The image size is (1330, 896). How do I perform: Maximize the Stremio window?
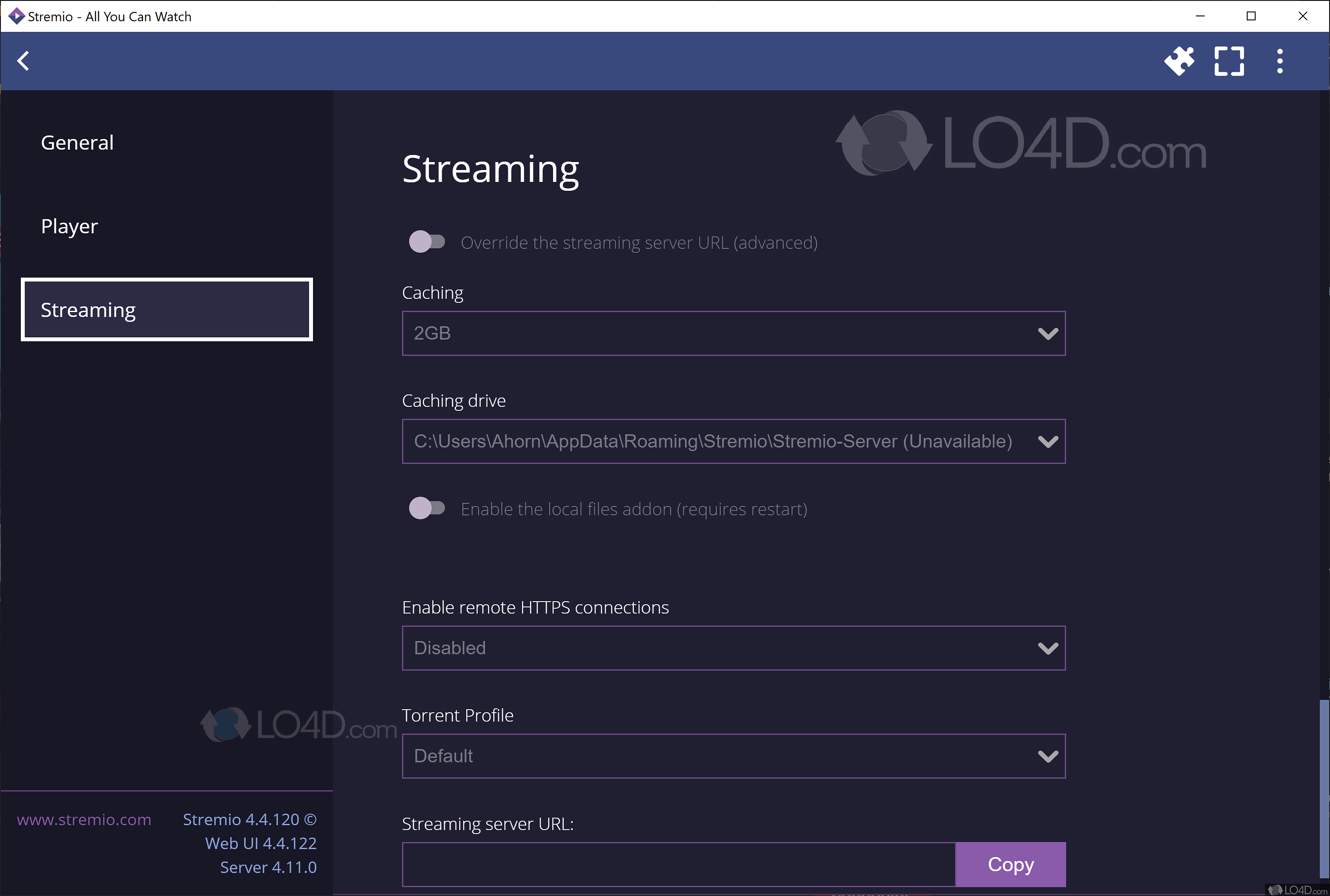click(1251, 16)
